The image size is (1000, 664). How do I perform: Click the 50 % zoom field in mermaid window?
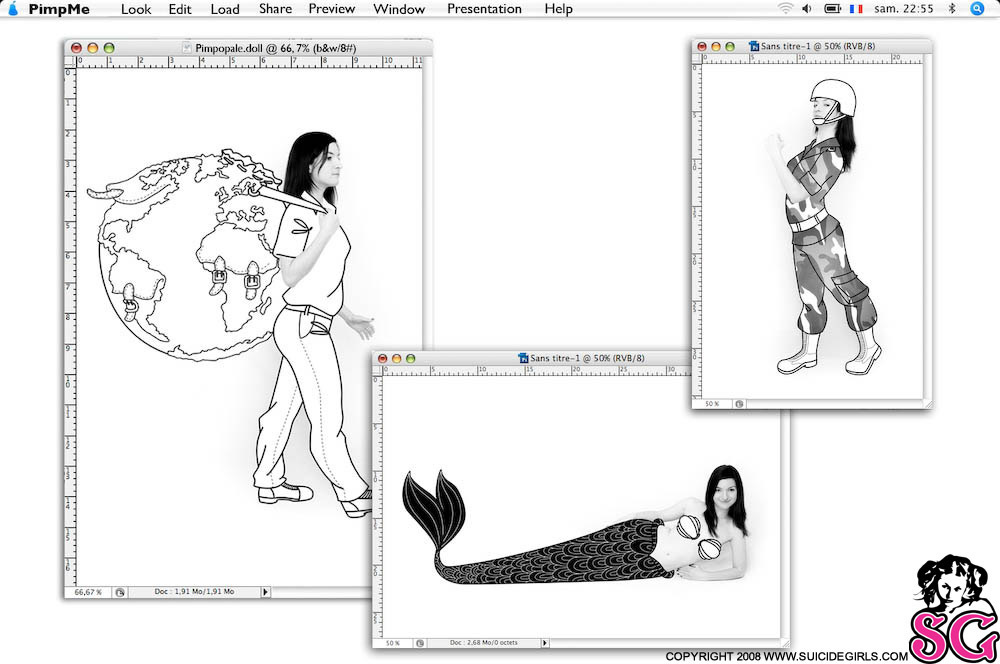point(393,643)
